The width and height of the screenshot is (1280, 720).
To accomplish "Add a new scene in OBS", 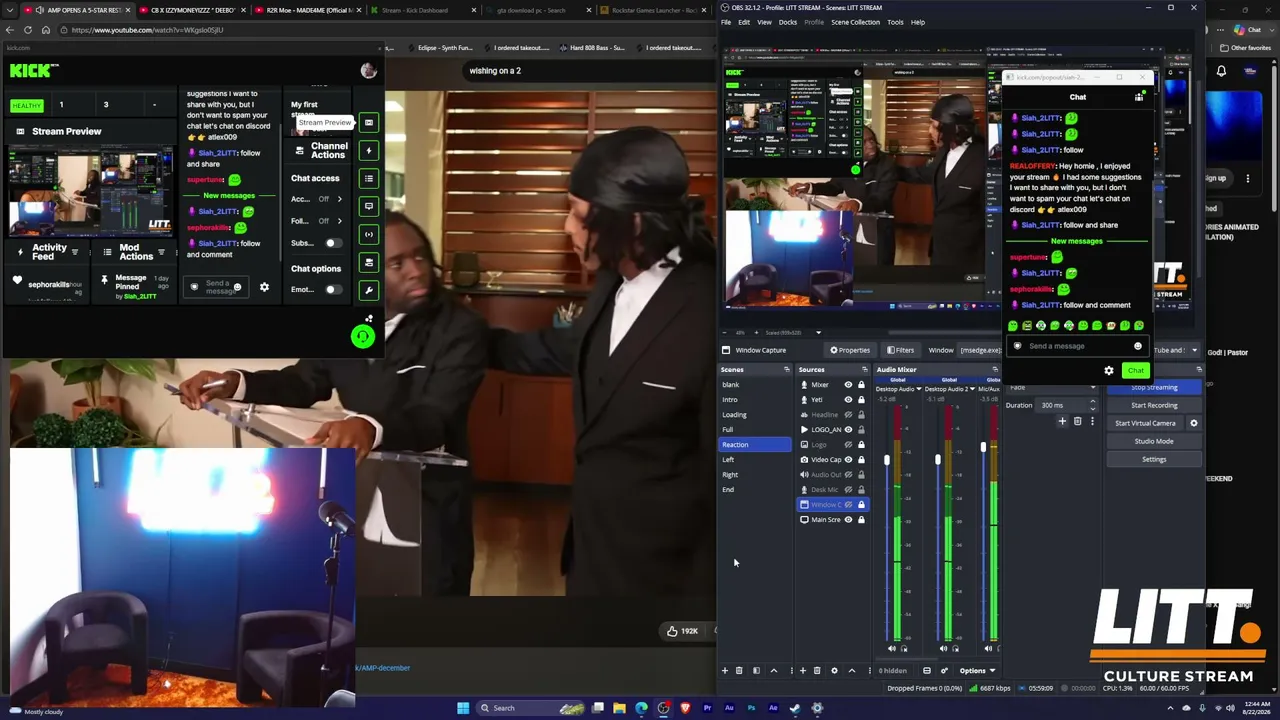I will click(725, 671).
